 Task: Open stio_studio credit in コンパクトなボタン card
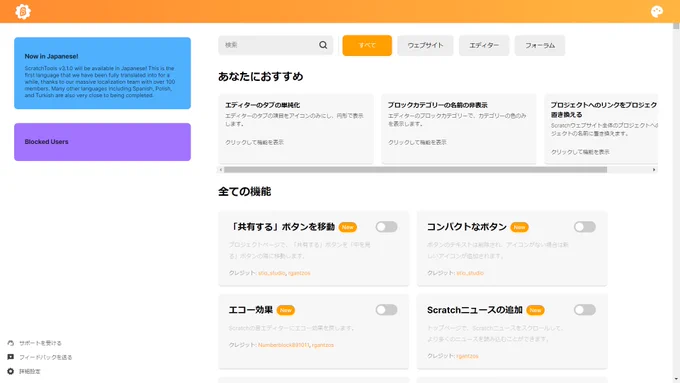pyautogui.click(x=470, y=273)
